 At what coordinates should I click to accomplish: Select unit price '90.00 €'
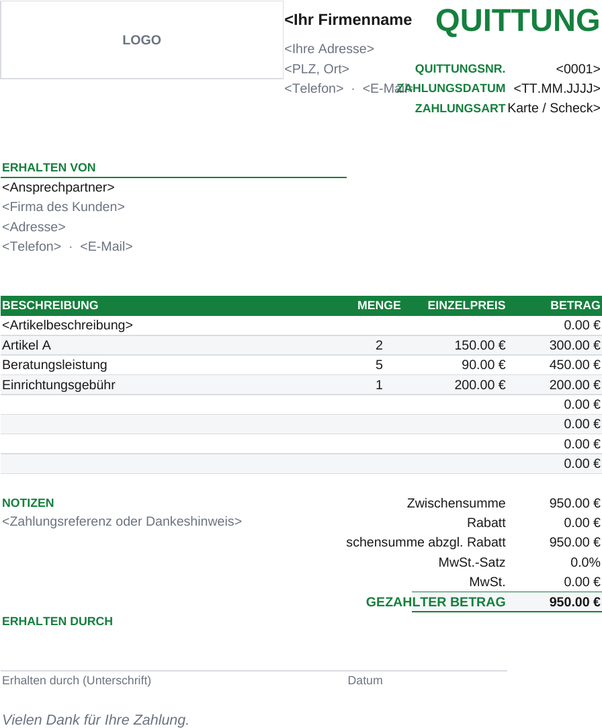pyautogui.click(x=483, y=365)
